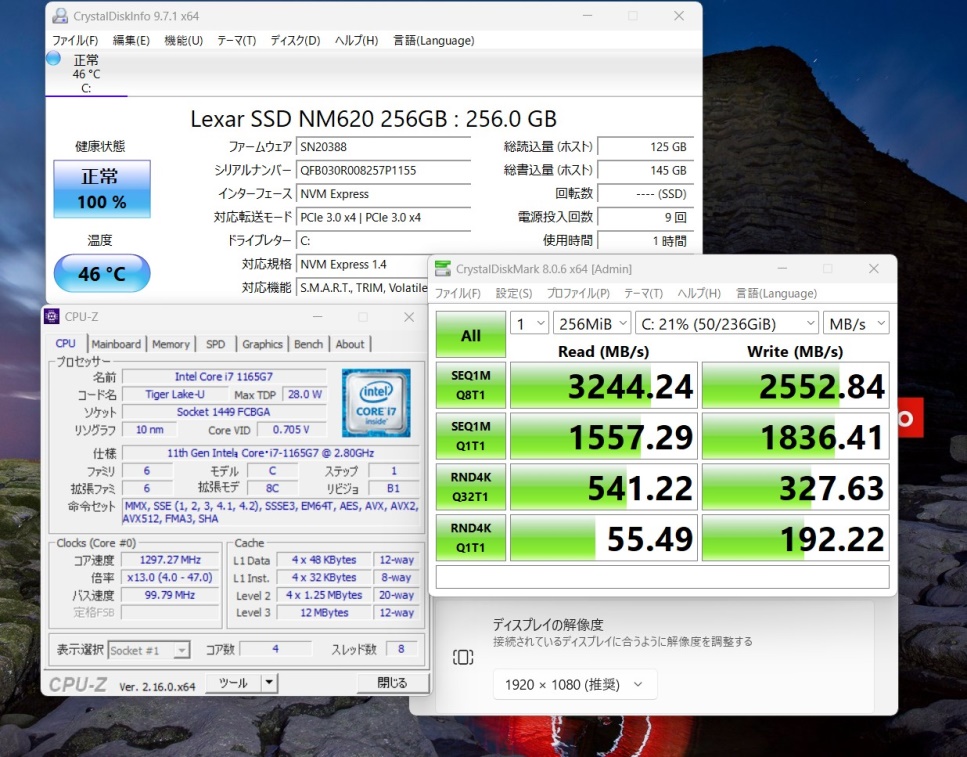
Task: Open the 256MiB test size dropdown
Action: point(592,323)
